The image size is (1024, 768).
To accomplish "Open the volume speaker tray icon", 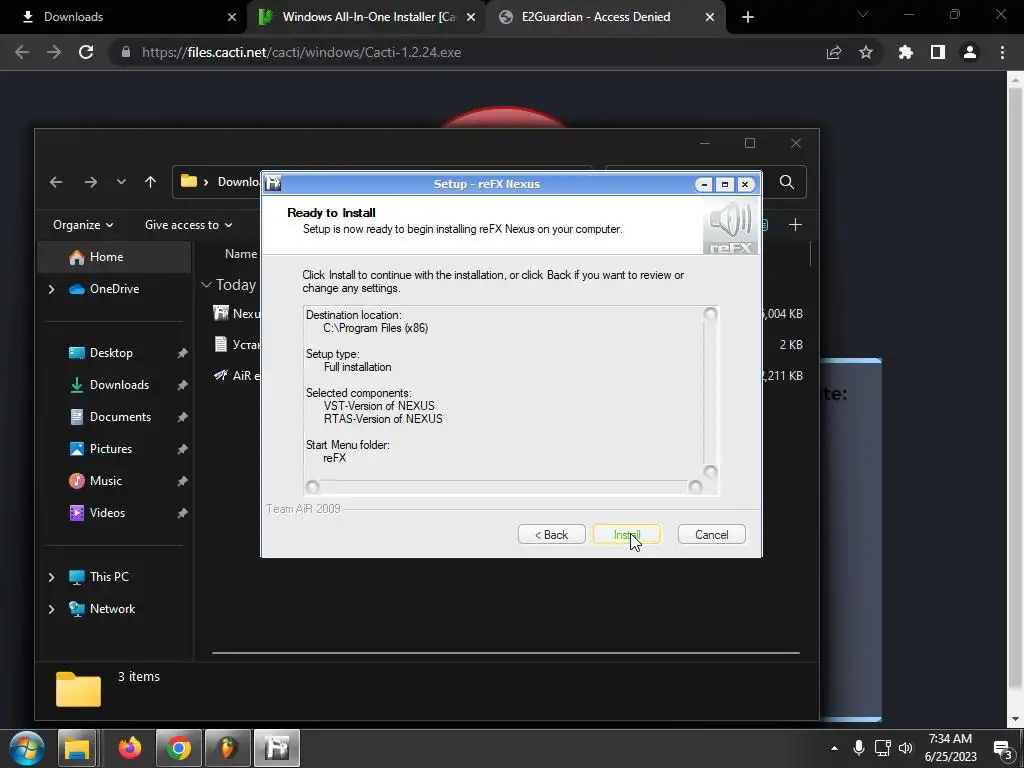I will (x=906, y=748).
